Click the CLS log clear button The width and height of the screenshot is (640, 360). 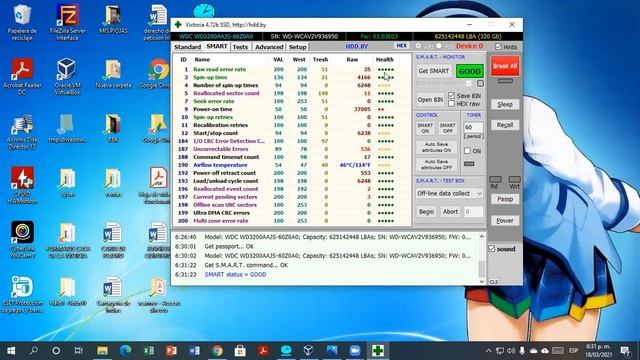(x=494, y=282)
